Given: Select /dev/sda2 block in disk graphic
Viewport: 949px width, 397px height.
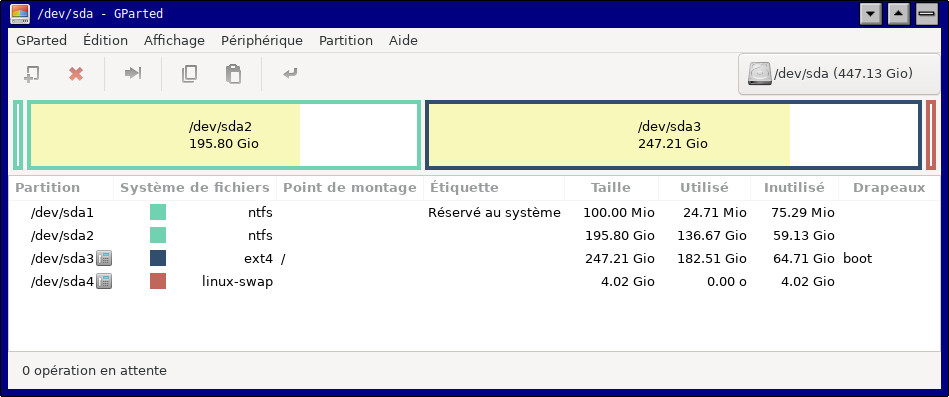Looking at the screenshot, I should pos(223,135).
